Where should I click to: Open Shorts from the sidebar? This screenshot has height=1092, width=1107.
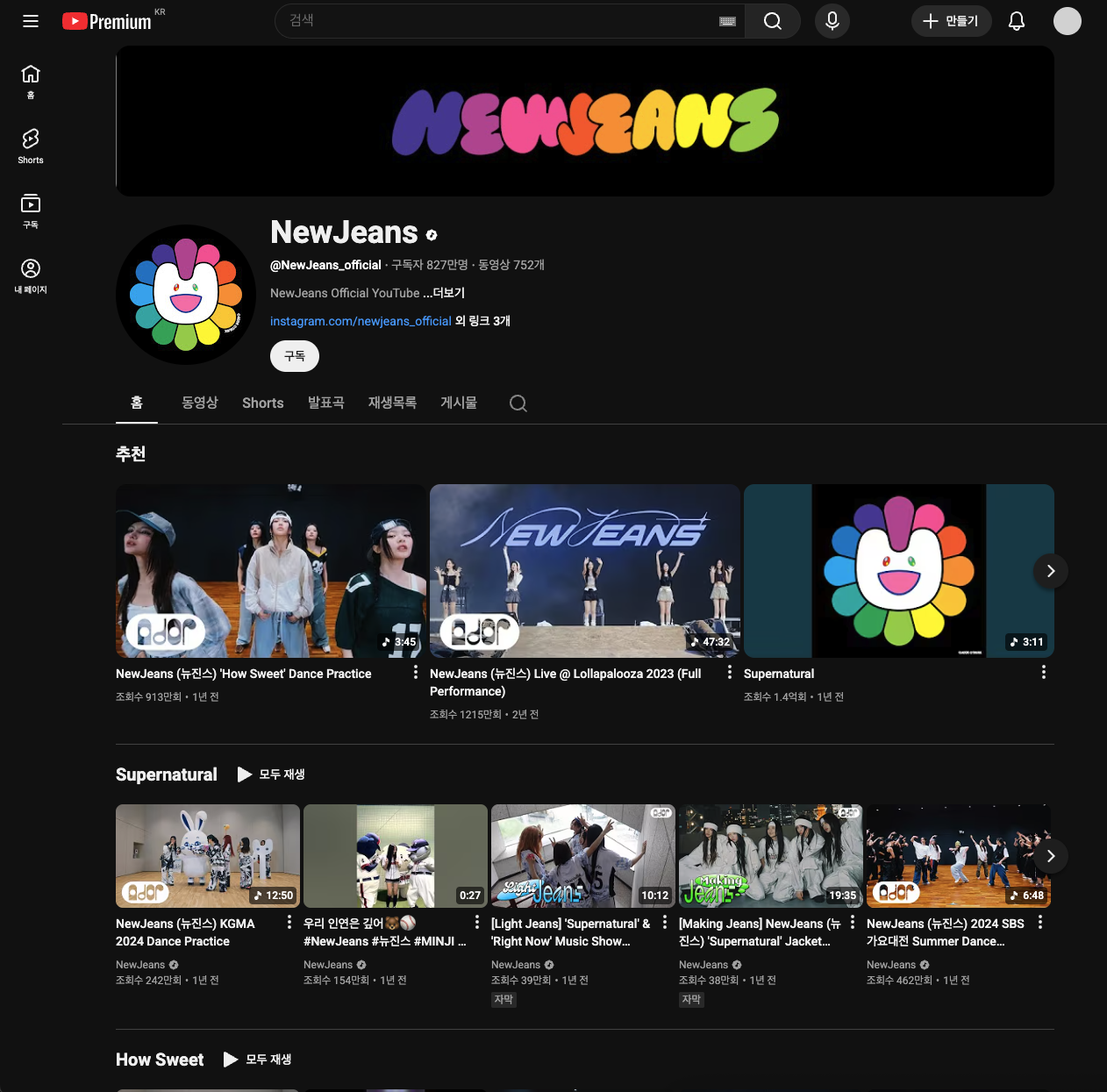(31, 146)
